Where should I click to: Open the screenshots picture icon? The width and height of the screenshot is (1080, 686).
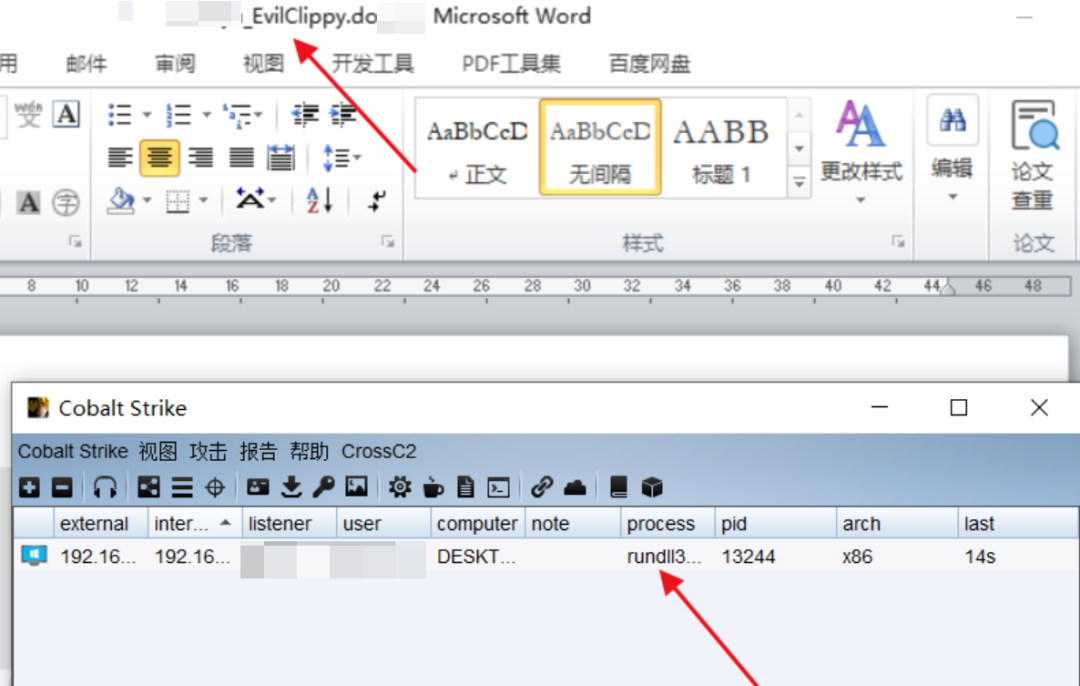pyautogui.click(x=357, y=487)
